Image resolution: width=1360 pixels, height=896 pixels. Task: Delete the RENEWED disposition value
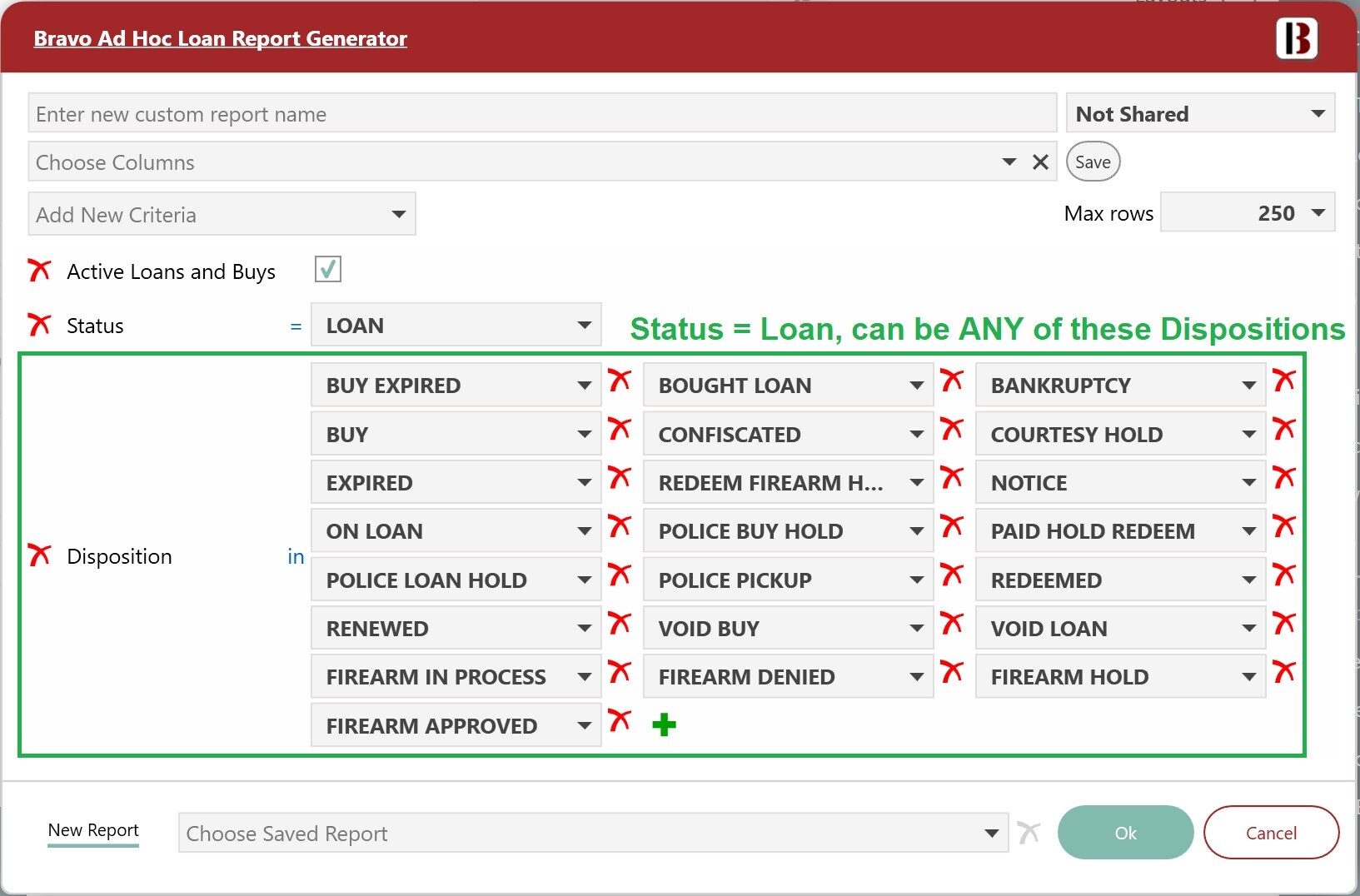pyautogui.click(x=620, y=624)
